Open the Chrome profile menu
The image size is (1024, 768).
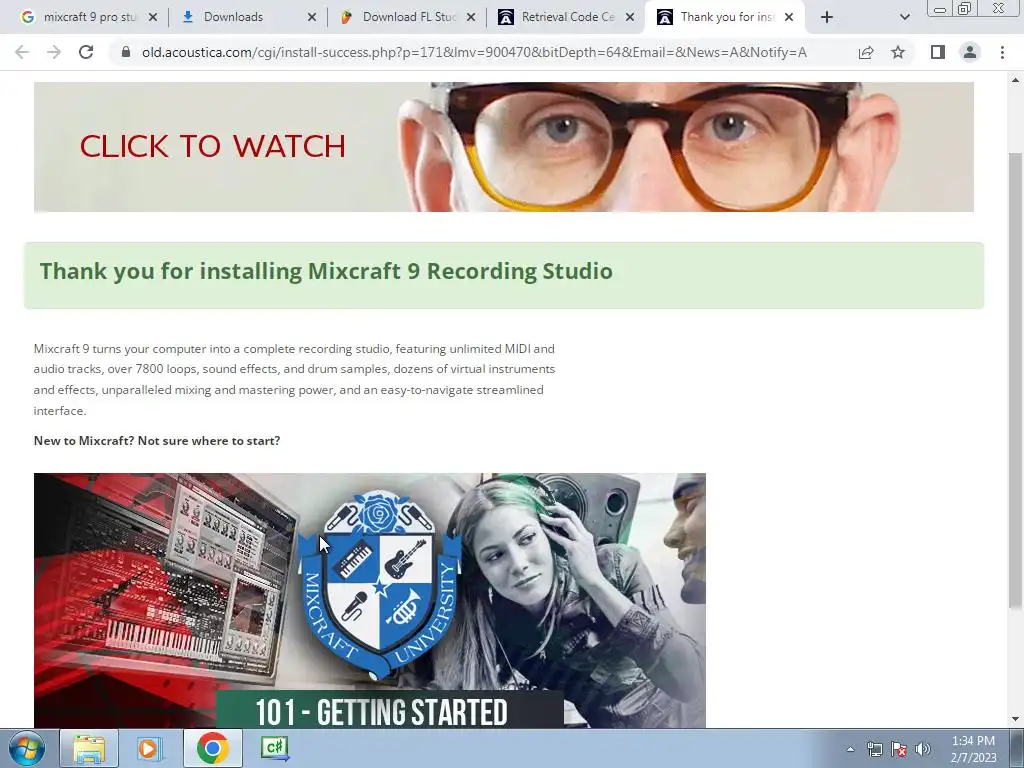(970, 52)
